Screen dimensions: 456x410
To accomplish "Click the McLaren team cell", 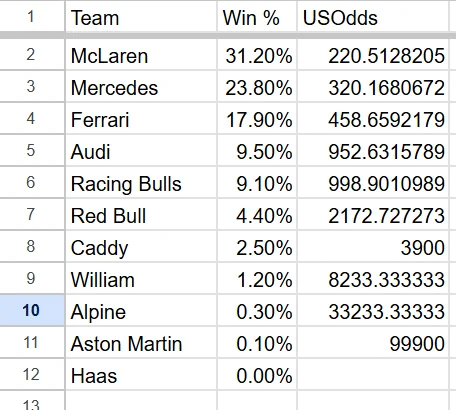I will click(141, 55).
